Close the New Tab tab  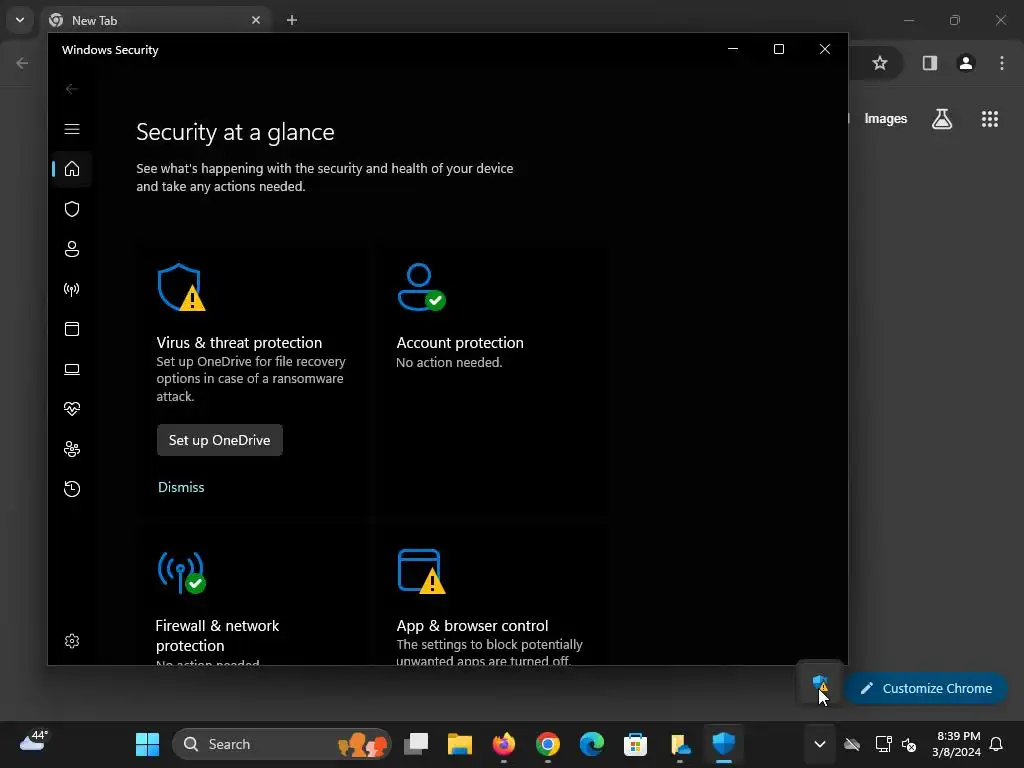256,20
